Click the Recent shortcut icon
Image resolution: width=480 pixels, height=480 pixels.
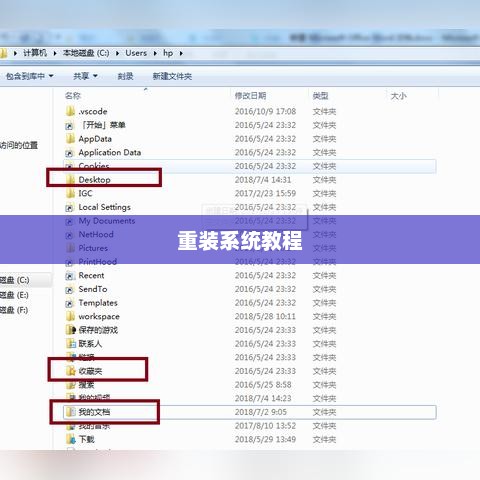(x=69, y=276)
